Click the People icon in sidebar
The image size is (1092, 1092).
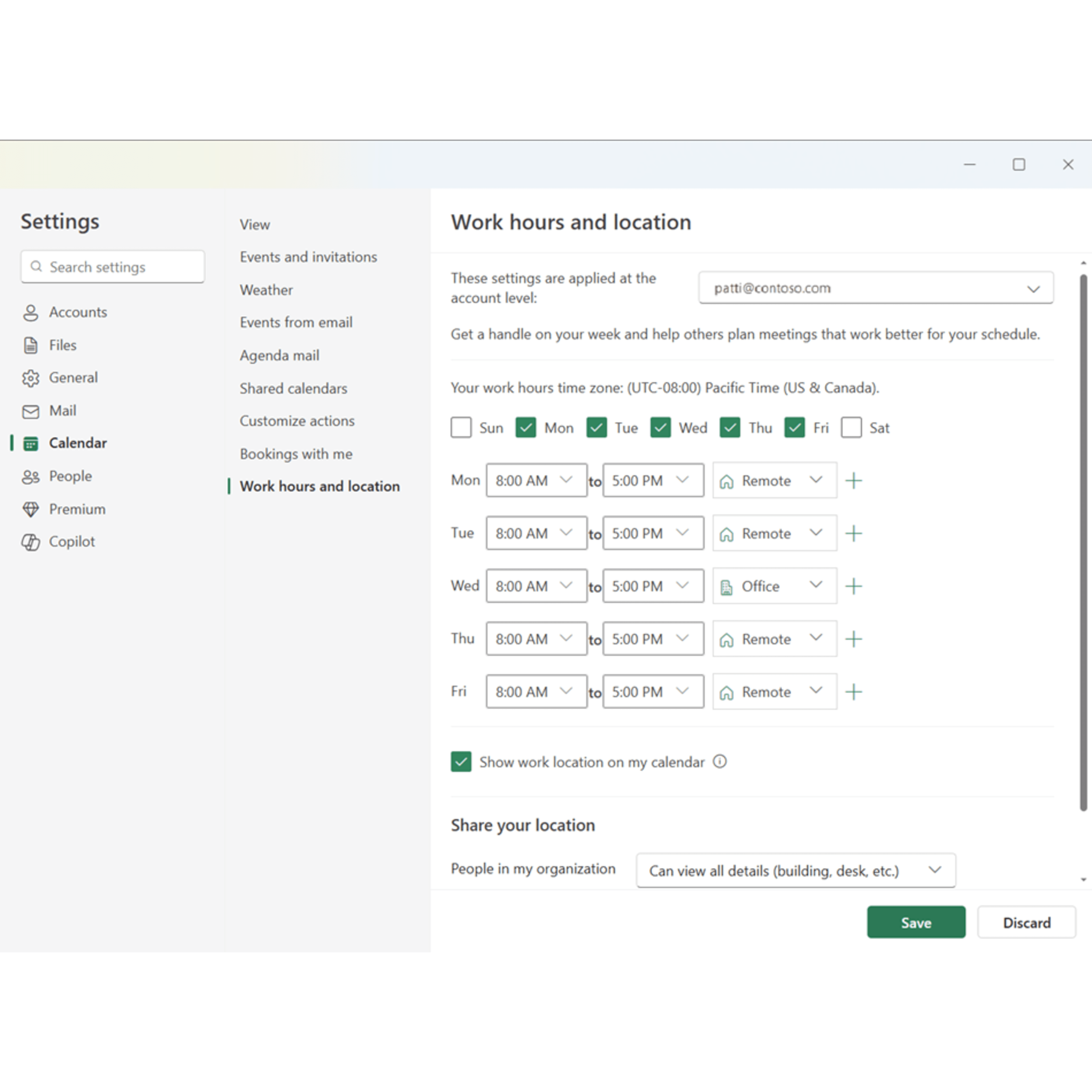pos(30,477)
